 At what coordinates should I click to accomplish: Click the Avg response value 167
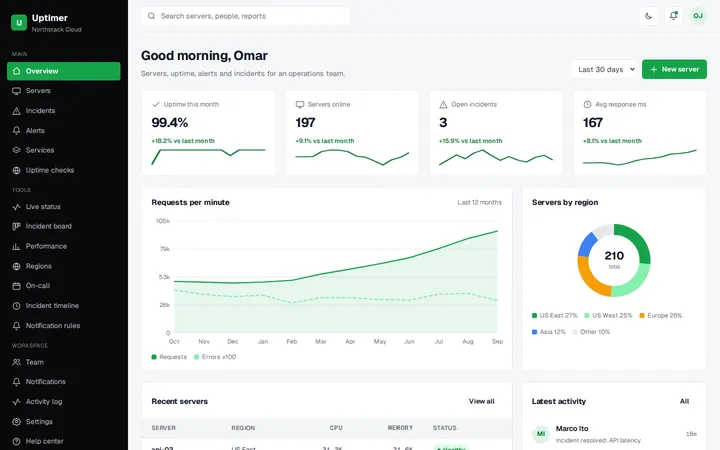coord(593,123)
